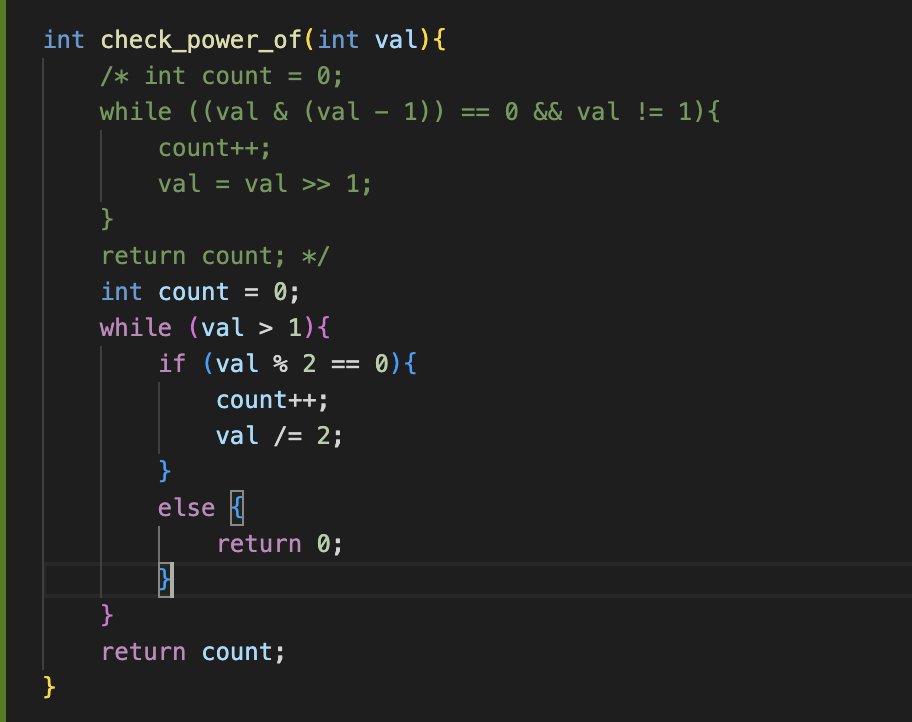Screen dimensions: 912x722
Task: Click the commented "return count; */" line
Action: coord(214,256)
